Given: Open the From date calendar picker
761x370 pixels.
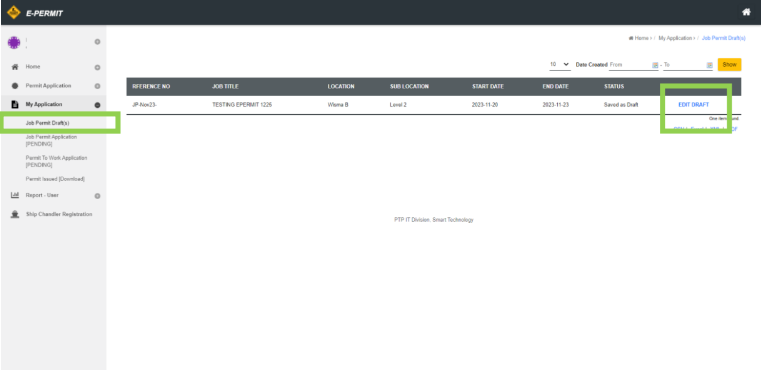Looking at the screenshot, I should point(655,65).
